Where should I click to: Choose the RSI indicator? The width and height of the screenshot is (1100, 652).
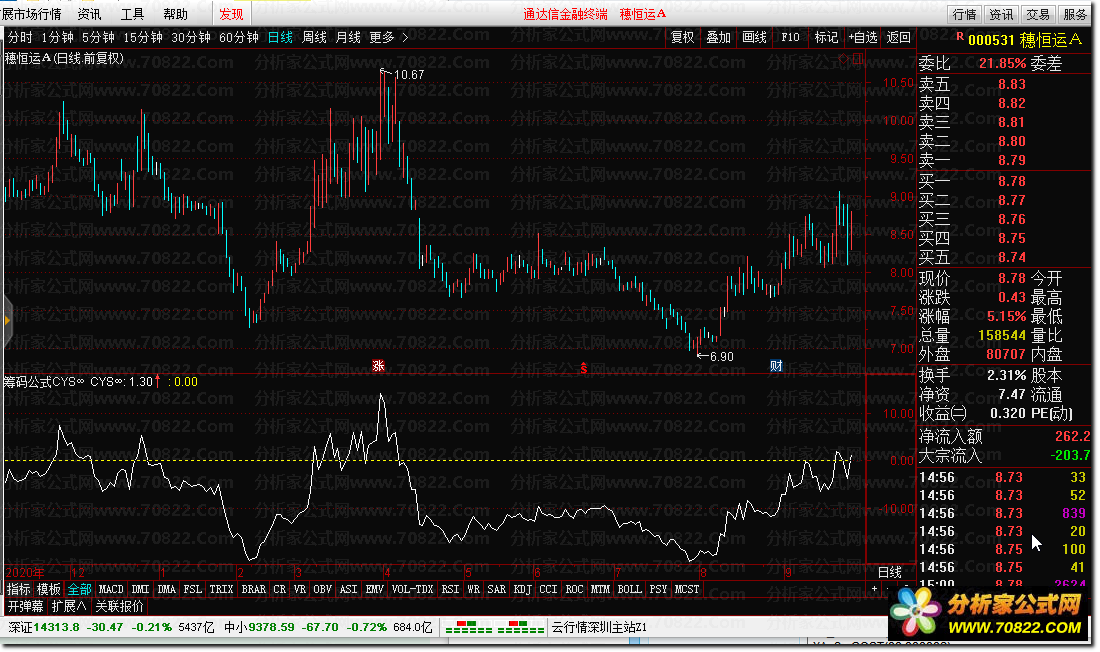click(x=450, y=589)
